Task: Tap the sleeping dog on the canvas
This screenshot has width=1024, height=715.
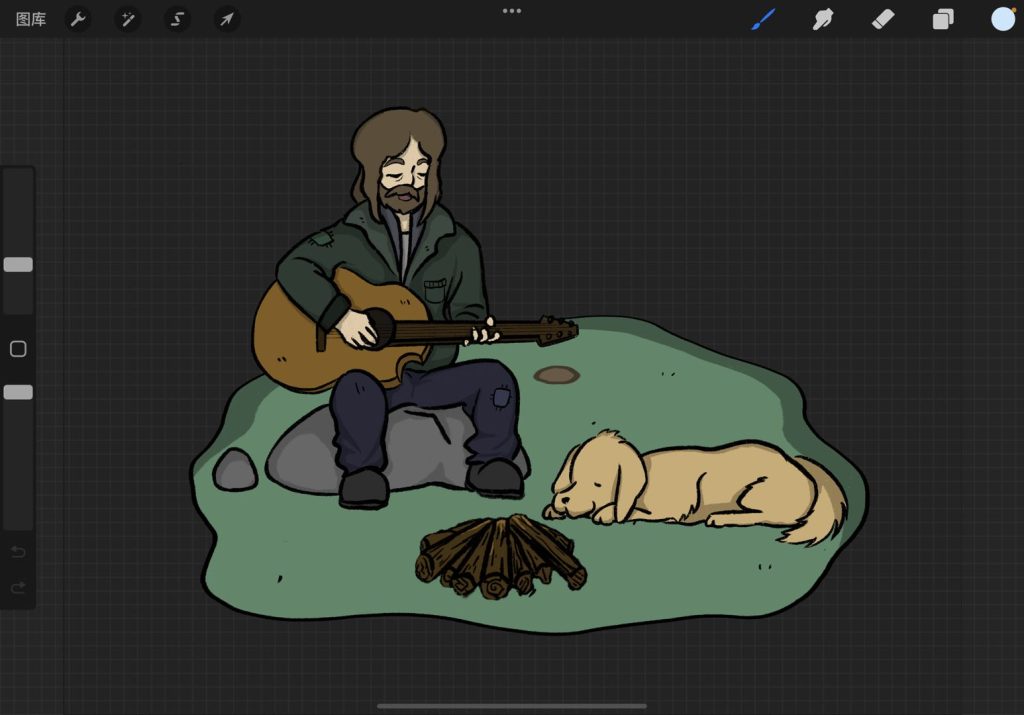Action: tap(700, 485)
